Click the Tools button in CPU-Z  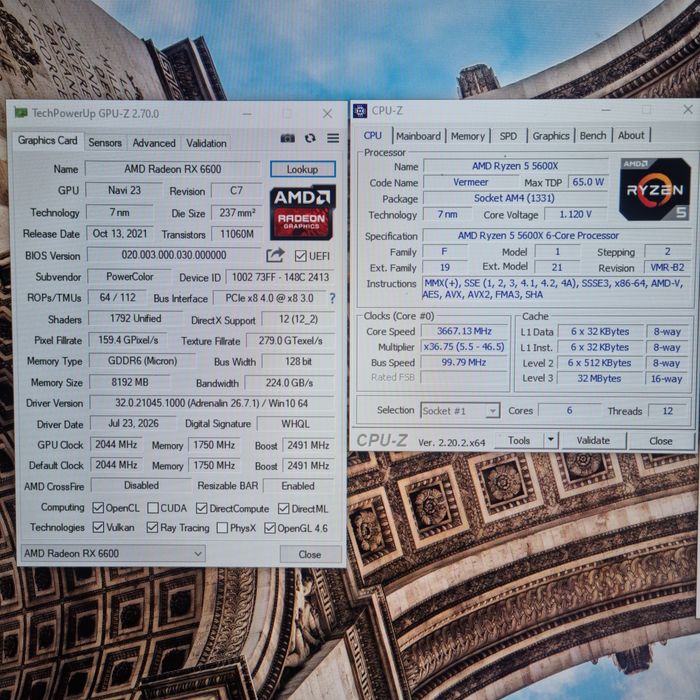(x=519, y=440)
